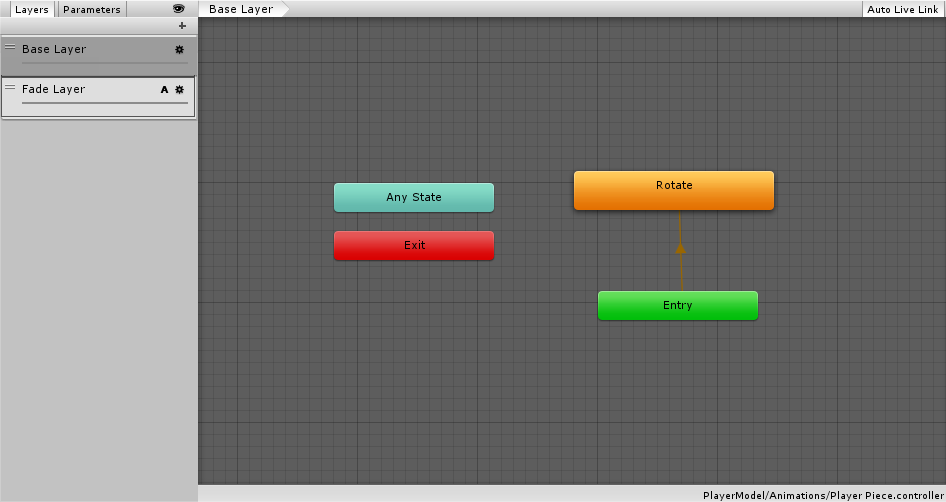Adjust the Fade Layer weight slider
This screenshot has height=502, width=946.
point(105,103)
